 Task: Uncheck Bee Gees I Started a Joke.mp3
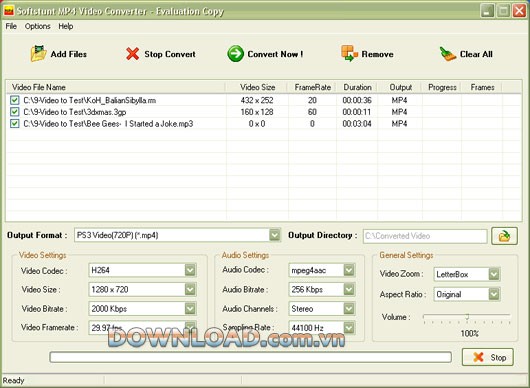14,124
